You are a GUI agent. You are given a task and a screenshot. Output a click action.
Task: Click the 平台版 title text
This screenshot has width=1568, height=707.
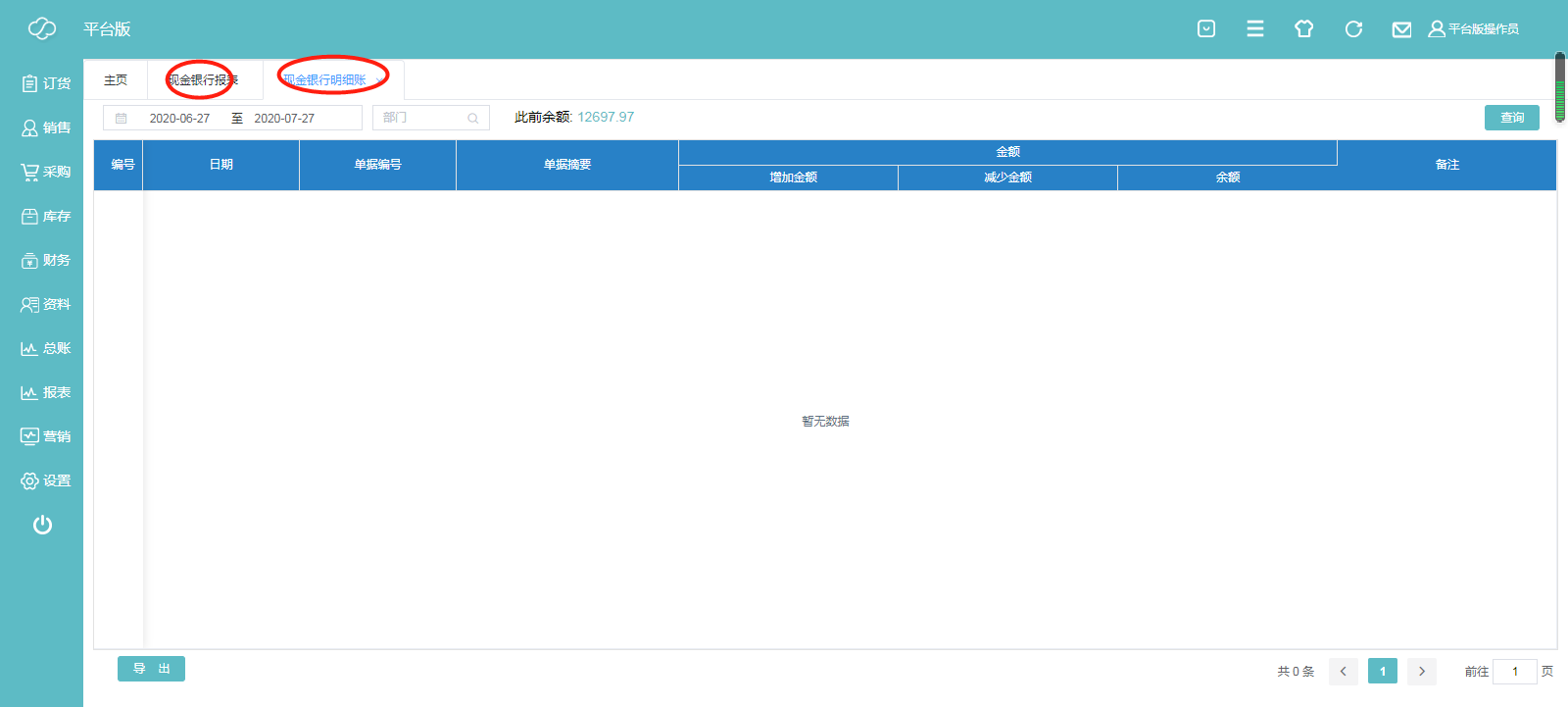click(107, 29)
